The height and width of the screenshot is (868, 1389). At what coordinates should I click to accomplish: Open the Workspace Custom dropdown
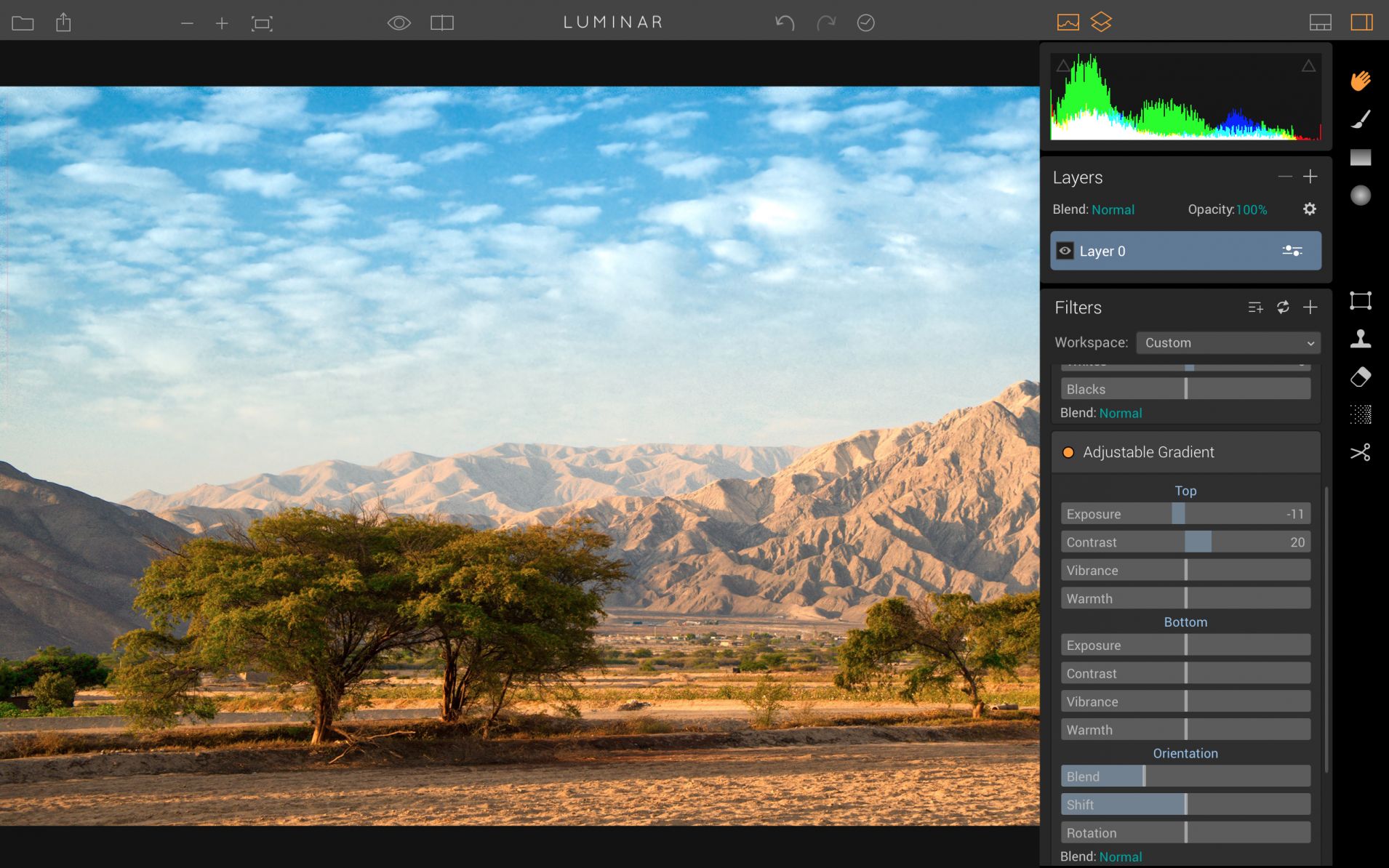click(1228, 342)
